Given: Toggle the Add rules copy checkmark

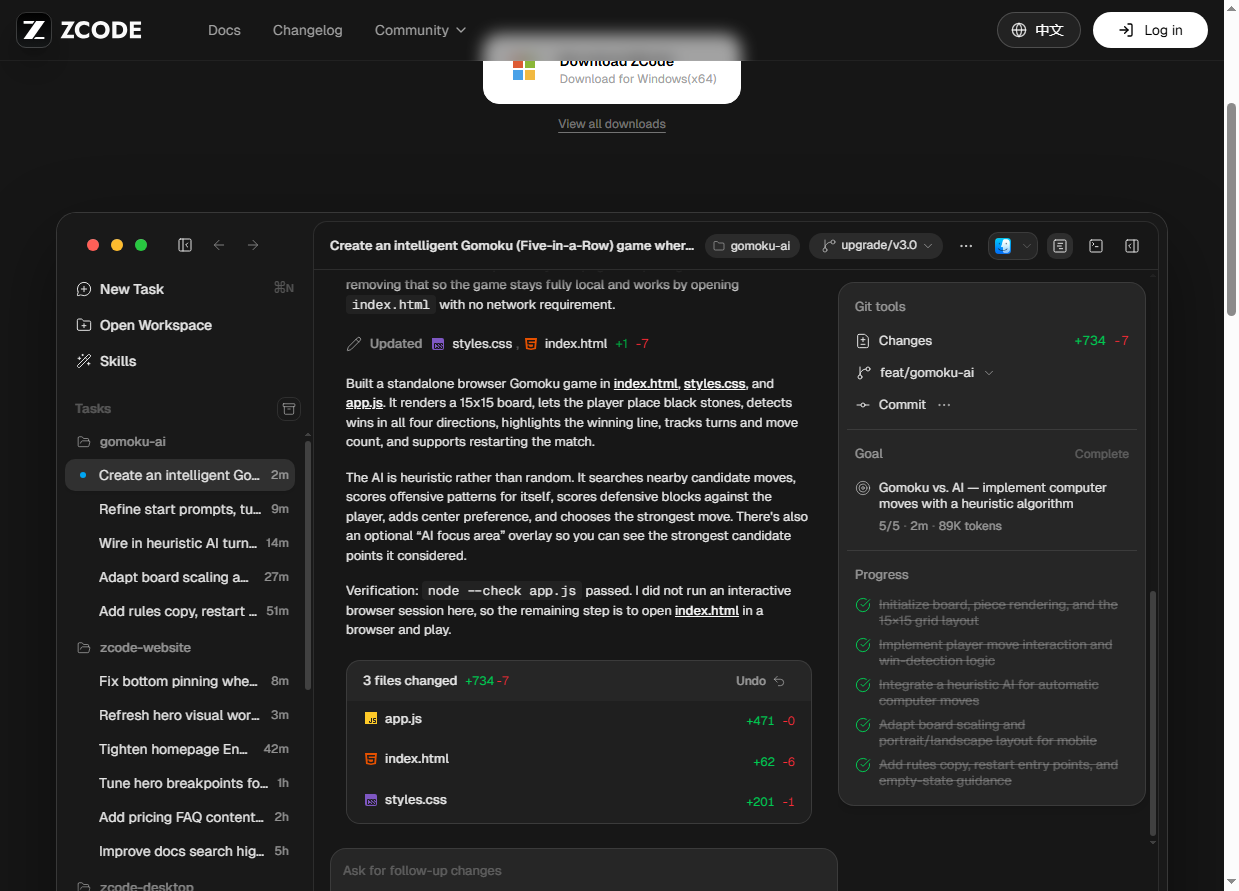Looking at the screenshot, I should (x=863, y=765).
